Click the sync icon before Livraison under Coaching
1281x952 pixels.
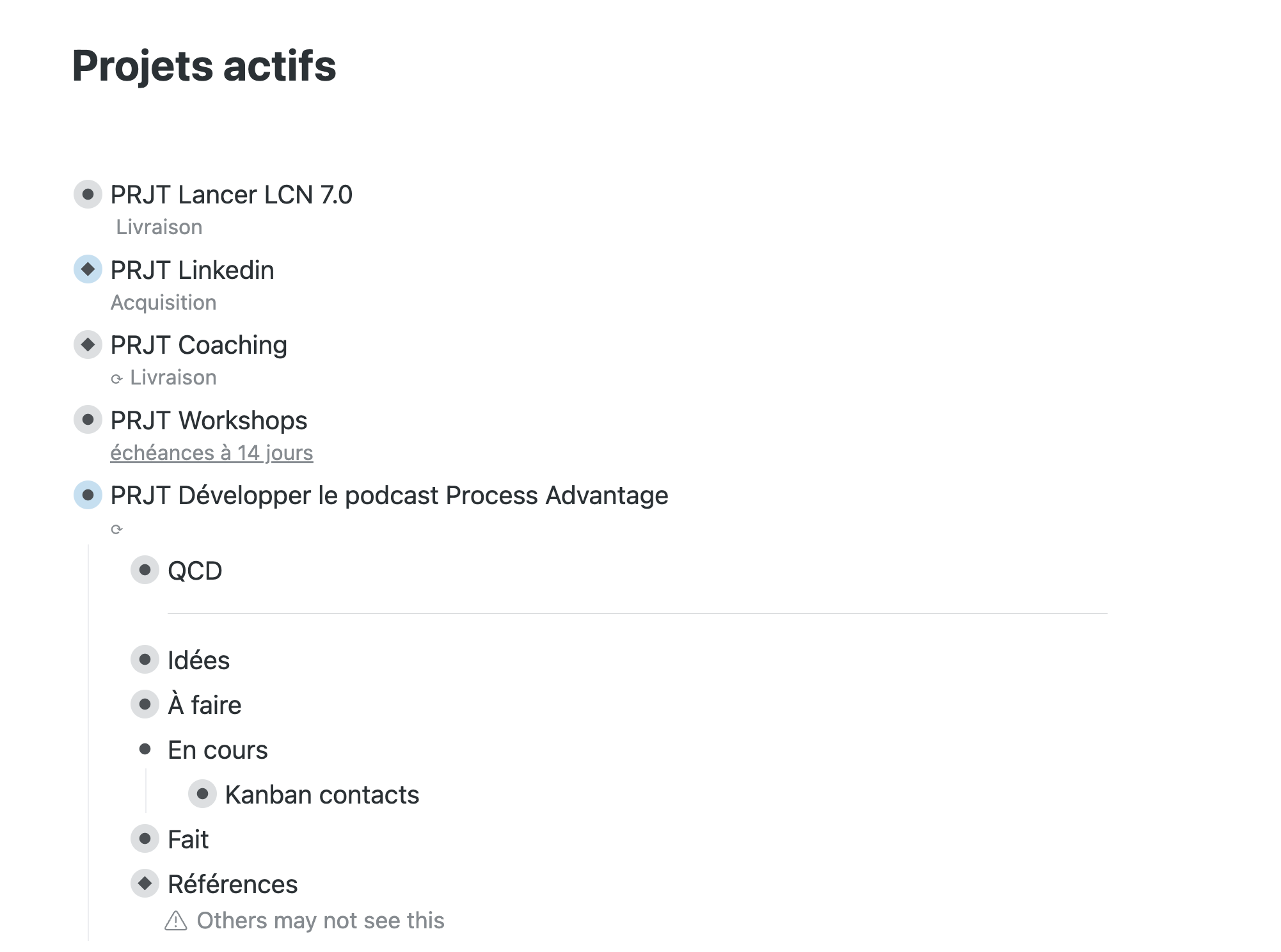click(x=116, y=379)
